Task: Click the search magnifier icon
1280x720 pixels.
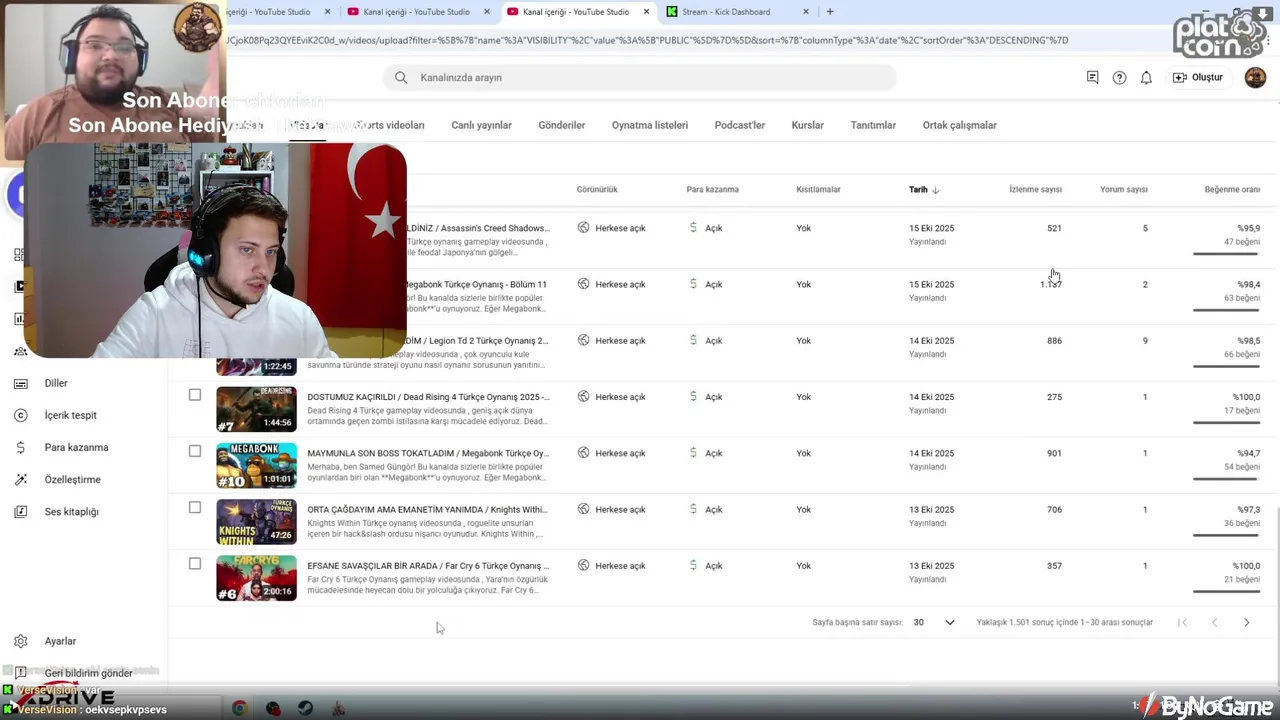Action: coord(401,77)
